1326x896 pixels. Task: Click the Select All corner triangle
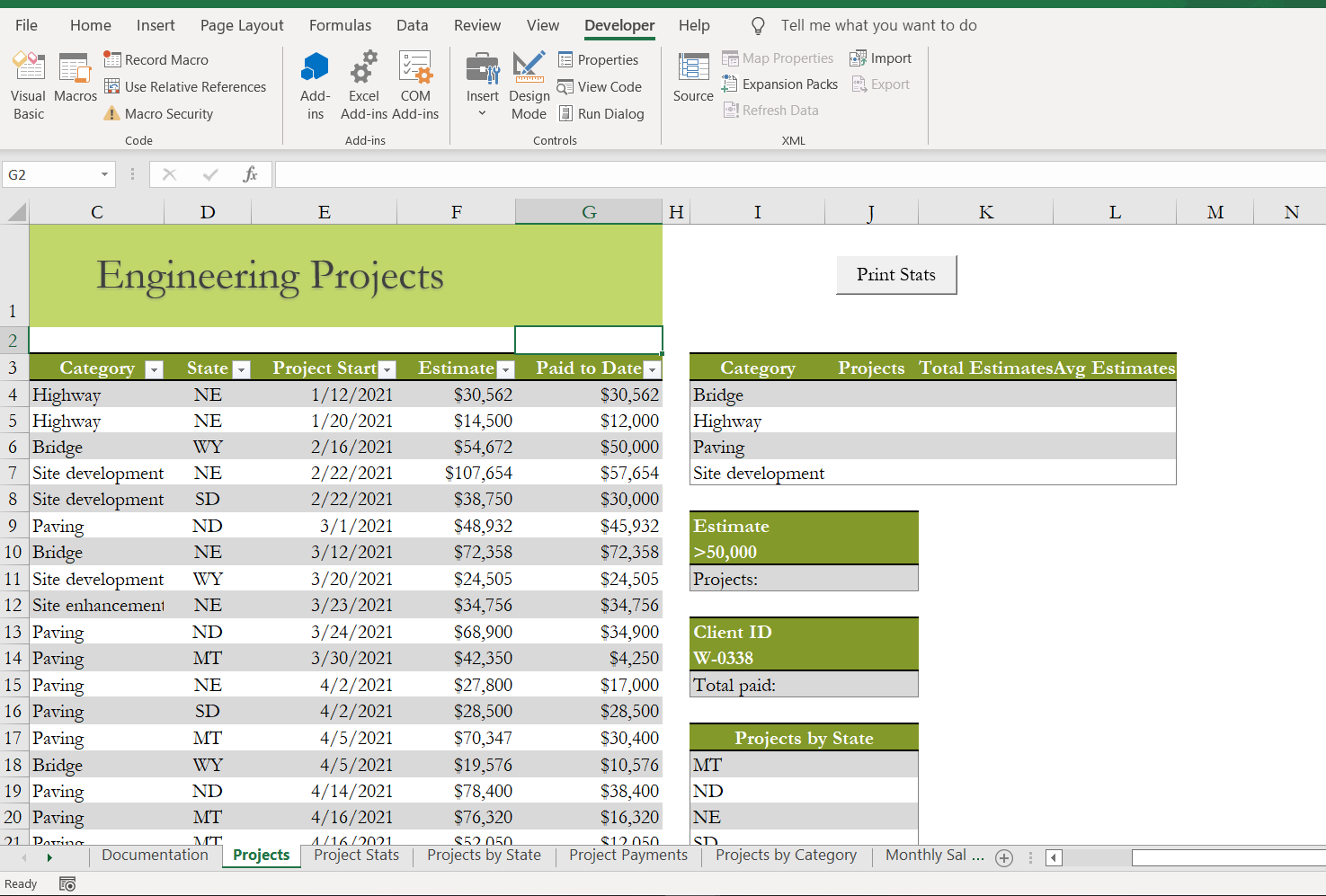[16, 212]
